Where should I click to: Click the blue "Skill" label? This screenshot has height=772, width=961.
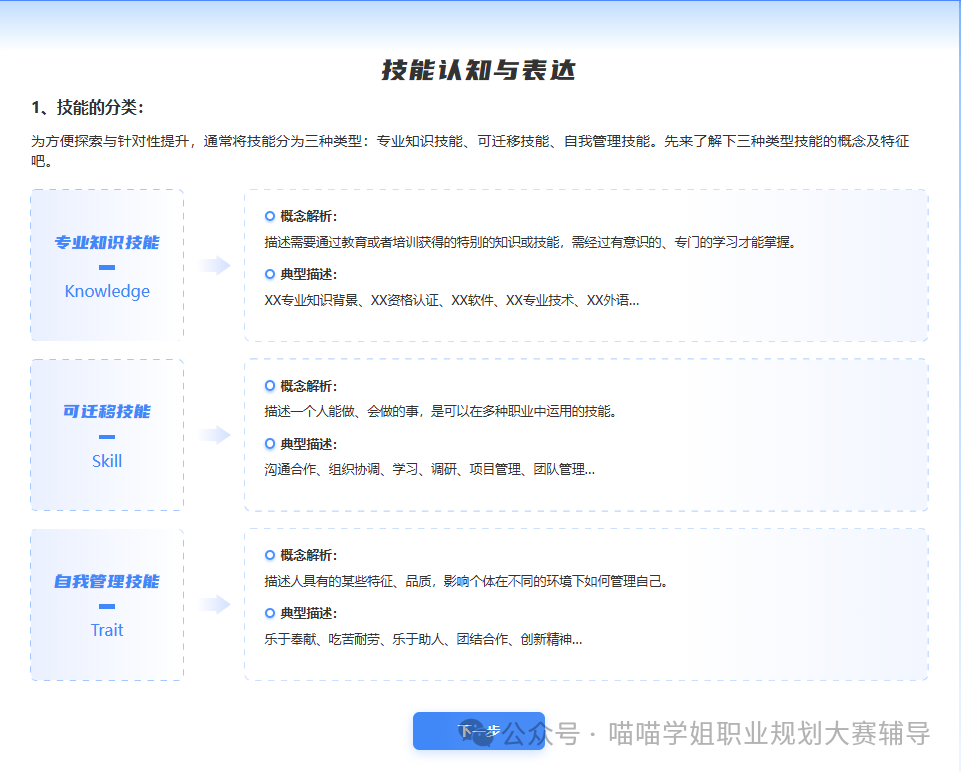107,461
